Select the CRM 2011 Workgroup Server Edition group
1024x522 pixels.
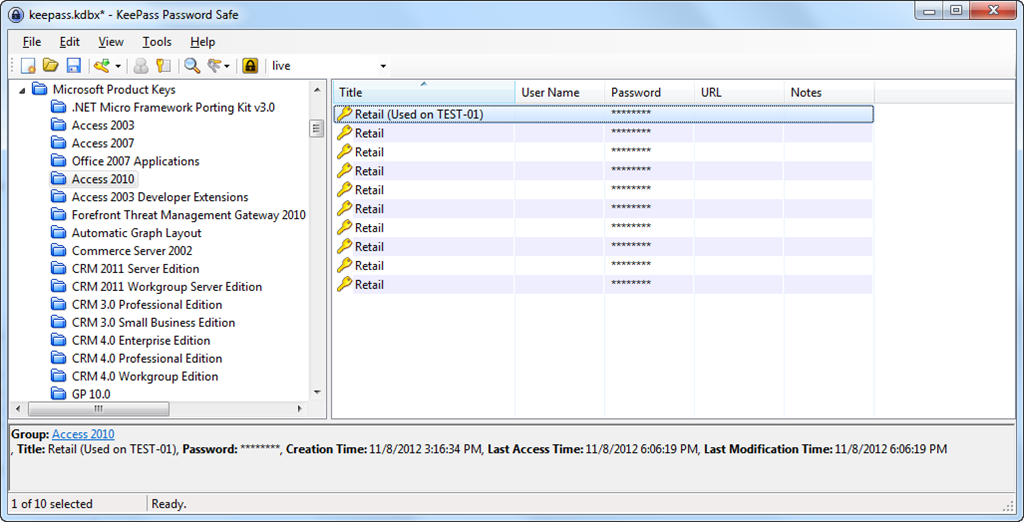coord(167,287)
